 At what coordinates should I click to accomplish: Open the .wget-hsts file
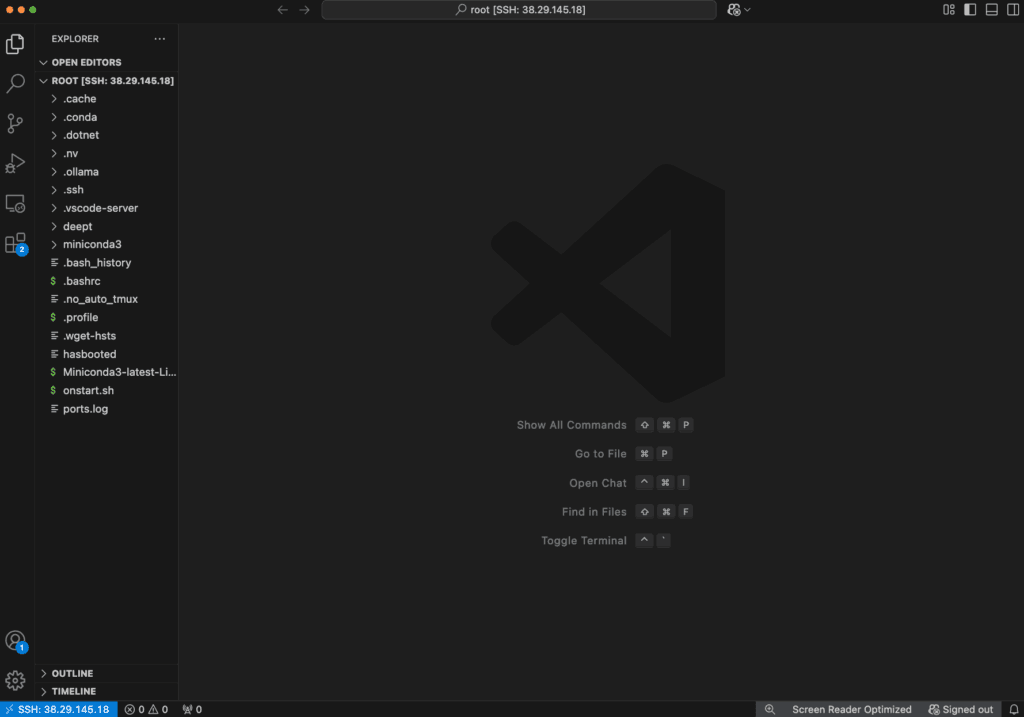pyautogui.click(x=106, y=336)
